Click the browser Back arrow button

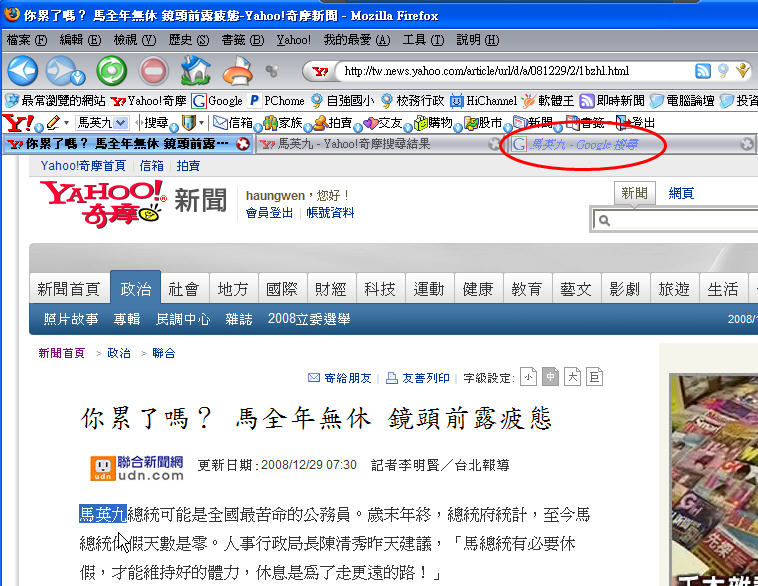[22, 71]
